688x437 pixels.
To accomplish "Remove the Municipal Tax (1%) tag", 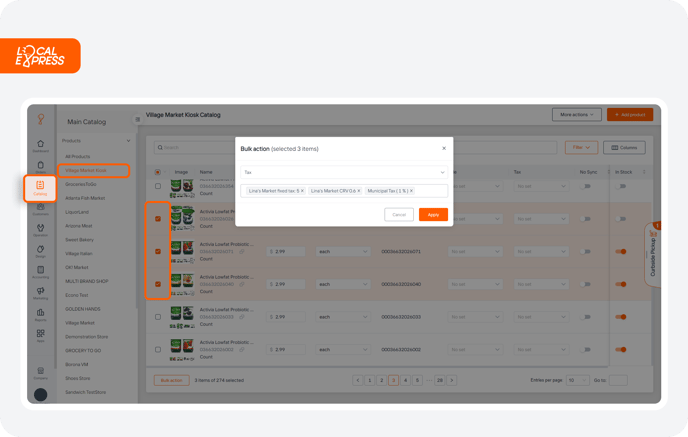I will tap(411, 191).
